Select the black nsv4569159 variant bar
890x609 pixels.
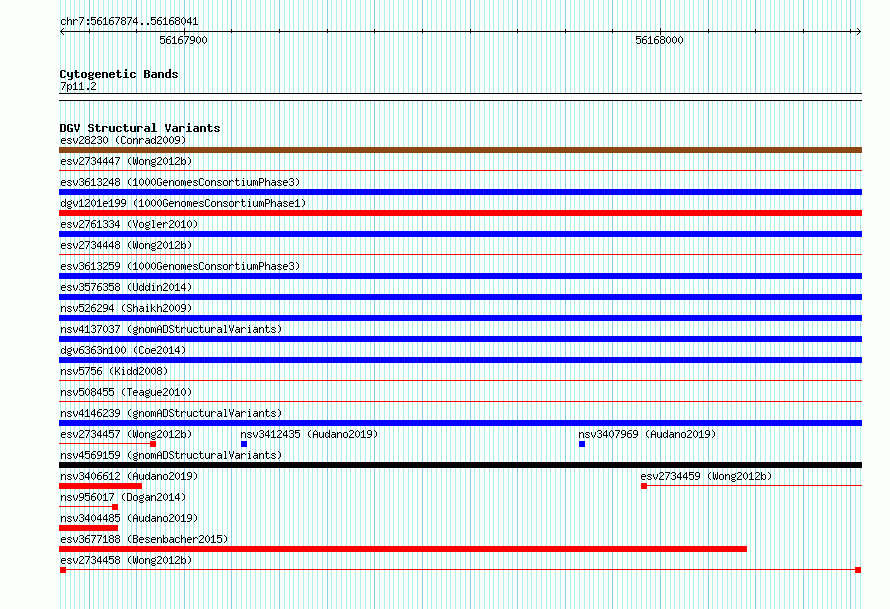pos(460,465)
